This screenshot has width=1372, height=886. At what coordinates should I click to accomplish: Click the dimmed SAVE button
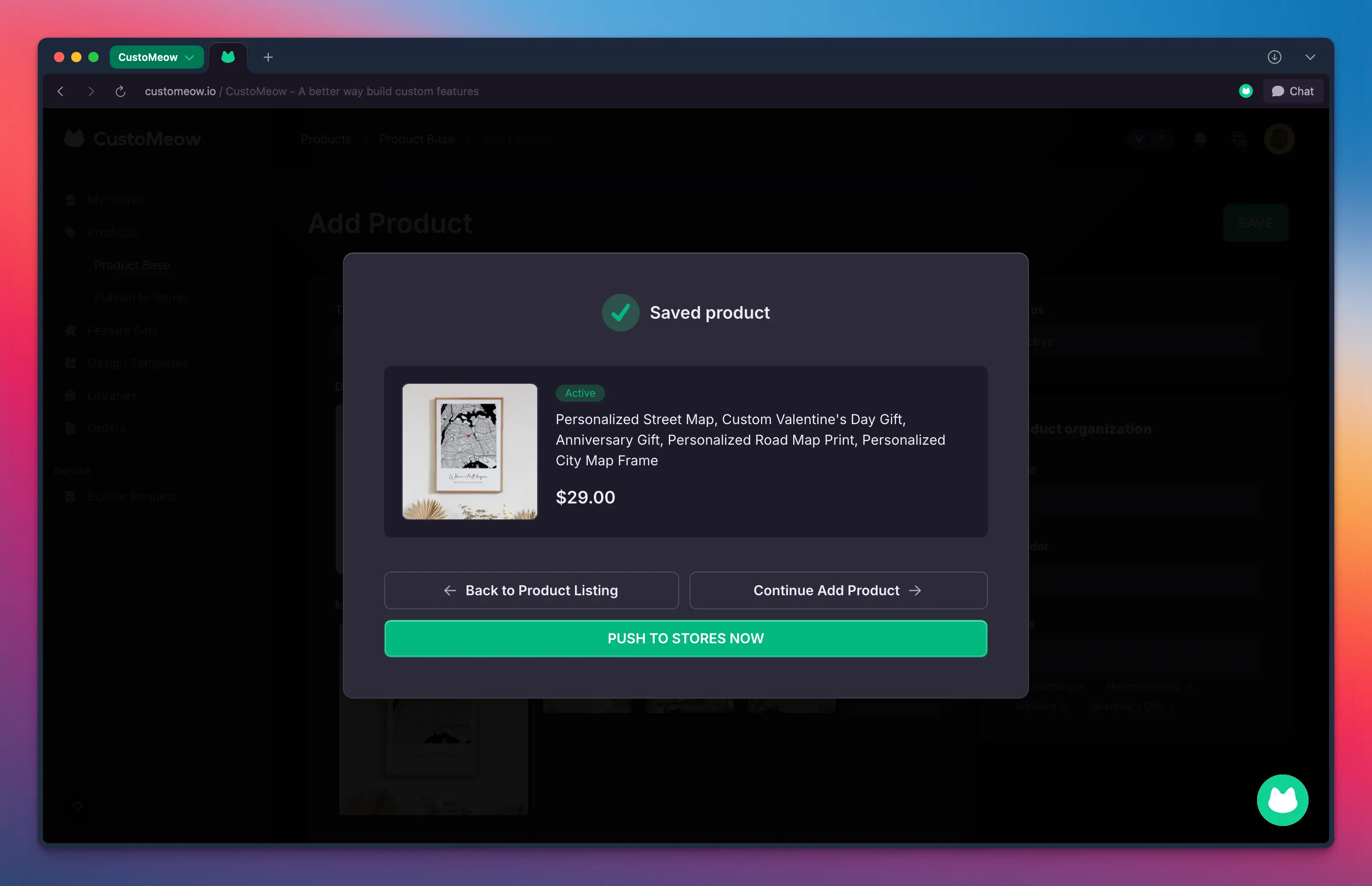click(x=1256, y=223)
